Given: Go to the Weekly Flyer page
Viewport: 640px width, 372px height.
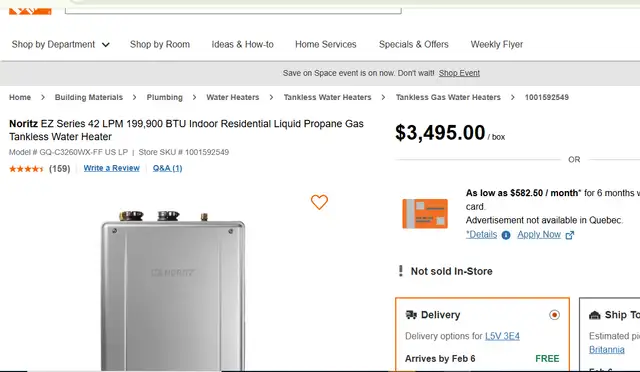Looking at the screenshot, I should pyautogui.click(x=497, y=45).
